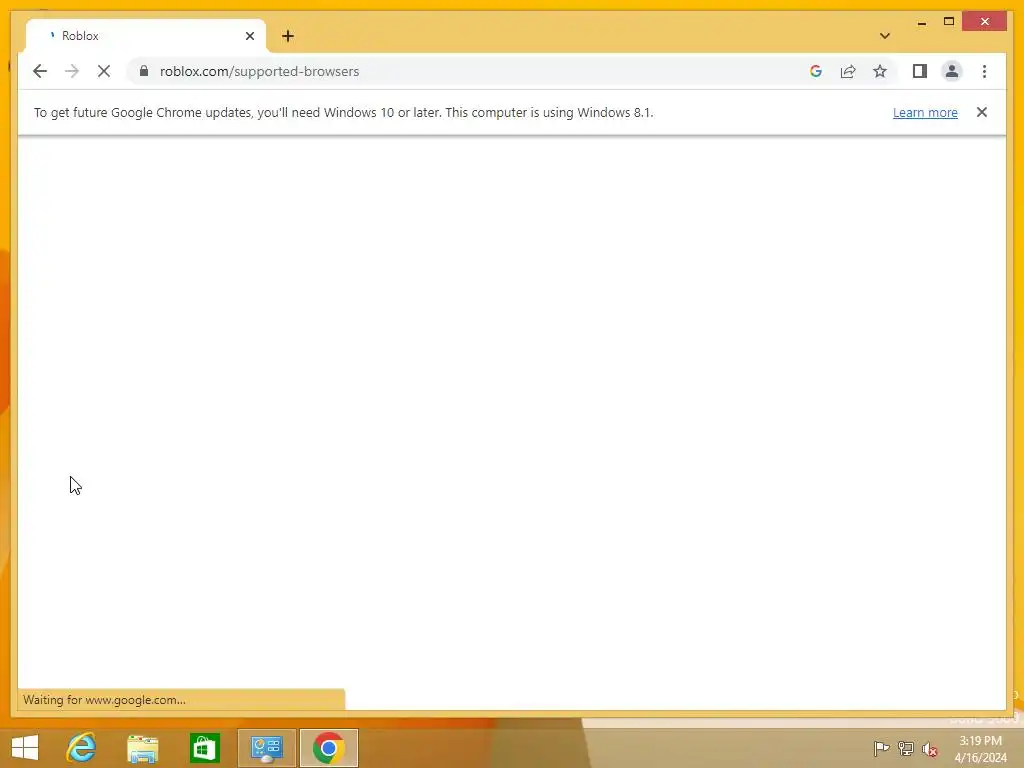Minimize the Chrome window
Screen dimensions: 1024x768
[x=921, y=22]
